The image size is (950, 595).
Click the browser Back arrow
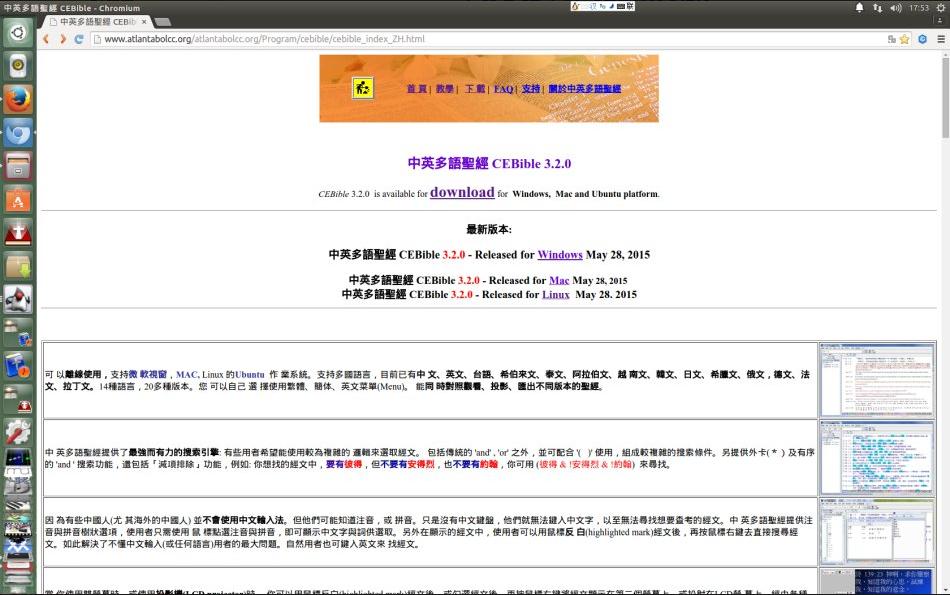tap(46, 39)
